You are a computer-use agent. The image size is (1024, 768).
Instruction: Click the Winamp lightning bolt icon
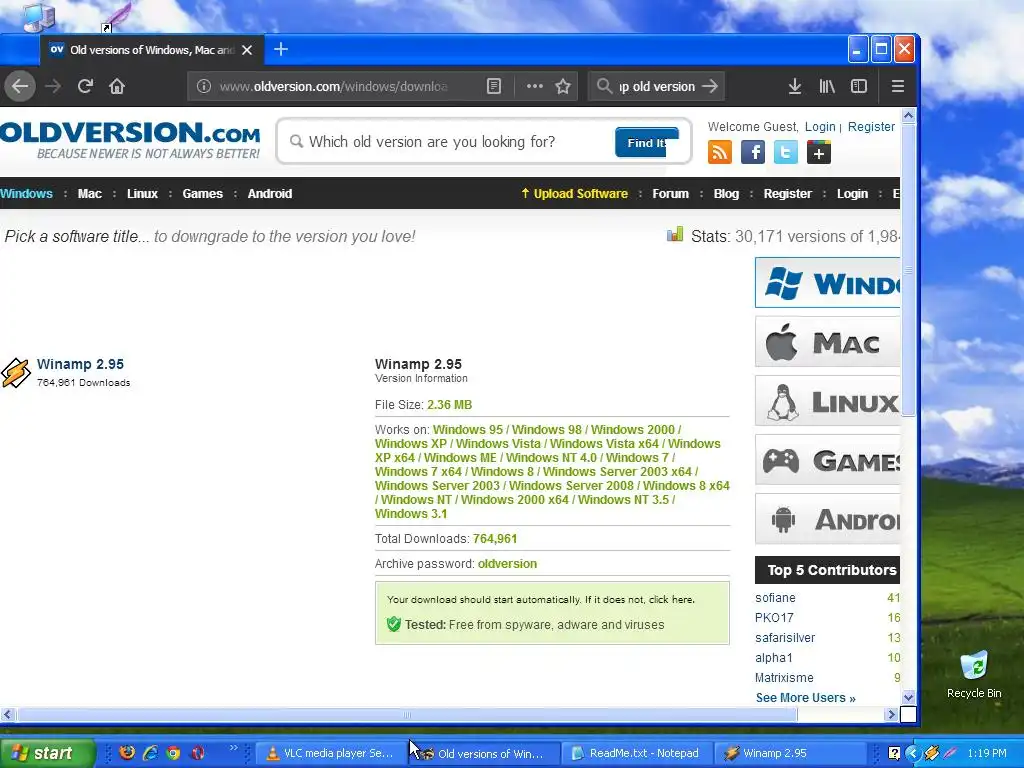pyautogui.click(x=16, y=372)
